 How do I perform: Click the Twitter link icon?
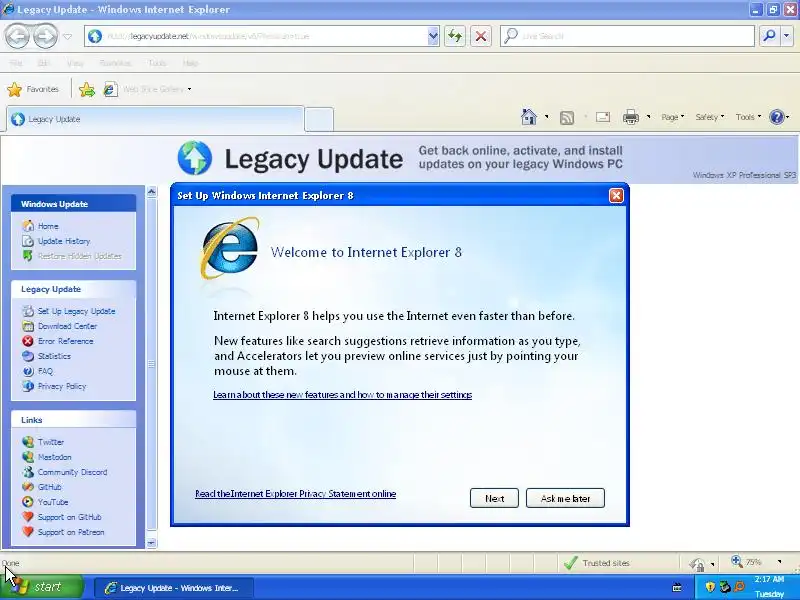[x=28, y=442]
